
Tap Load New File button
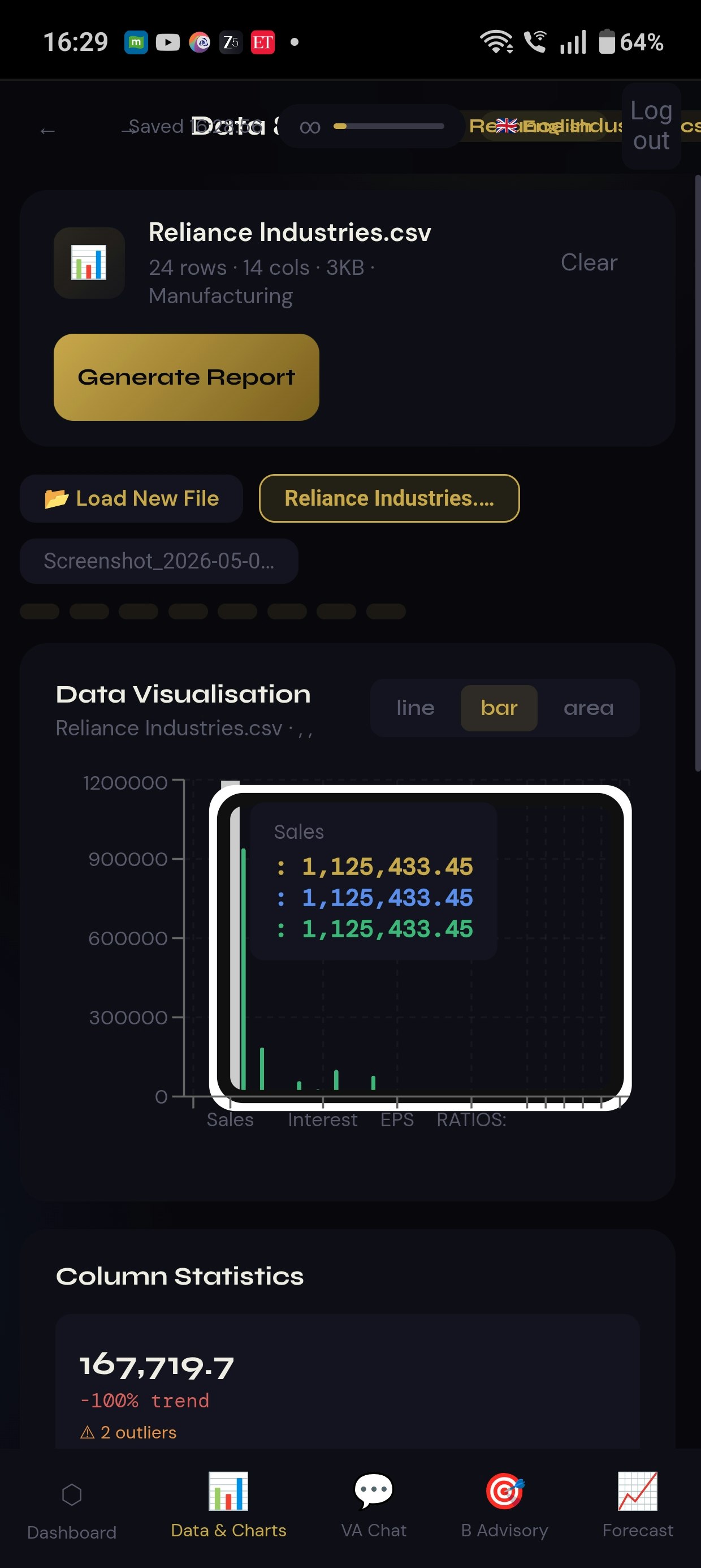131,498
